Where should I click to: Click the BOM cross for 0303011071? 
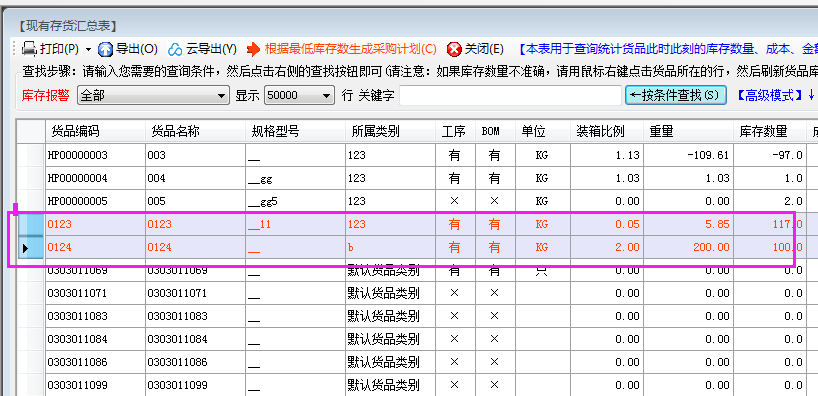(x=495, y=293)
